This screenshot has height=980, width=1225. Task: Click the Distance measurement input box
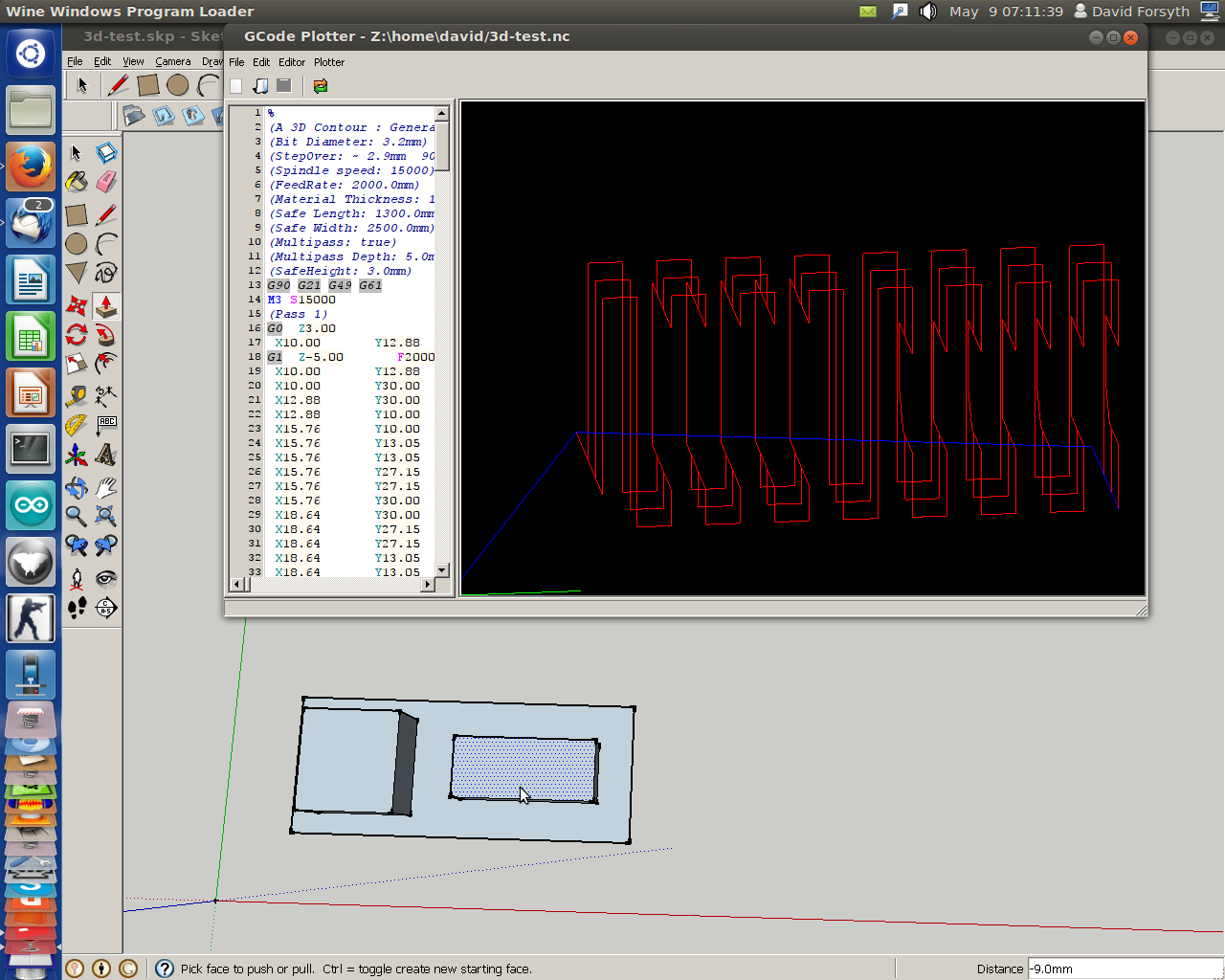1124,969
